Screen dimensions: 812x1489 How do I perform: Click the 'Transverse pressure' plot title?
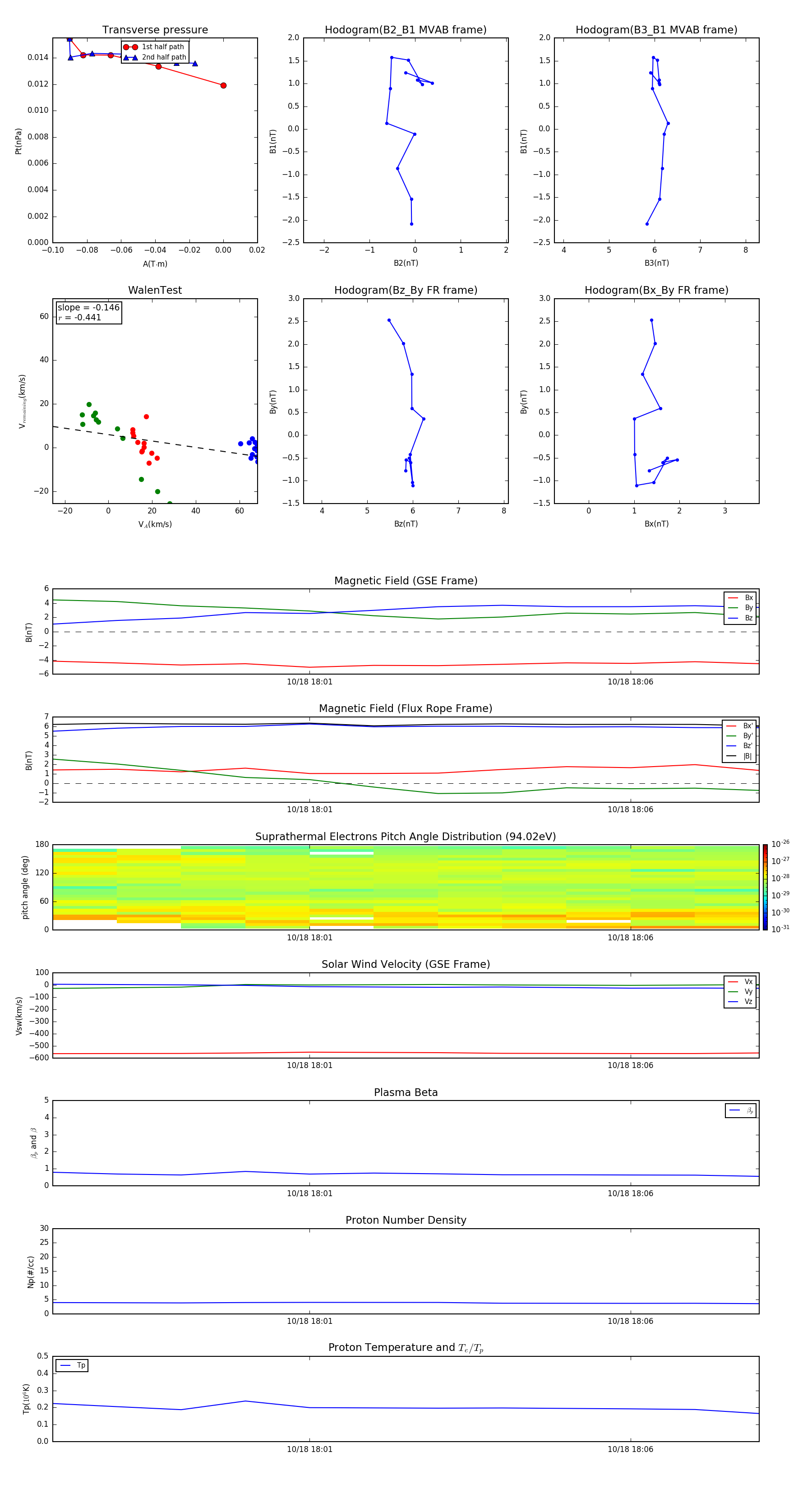[x=155, y=30]
